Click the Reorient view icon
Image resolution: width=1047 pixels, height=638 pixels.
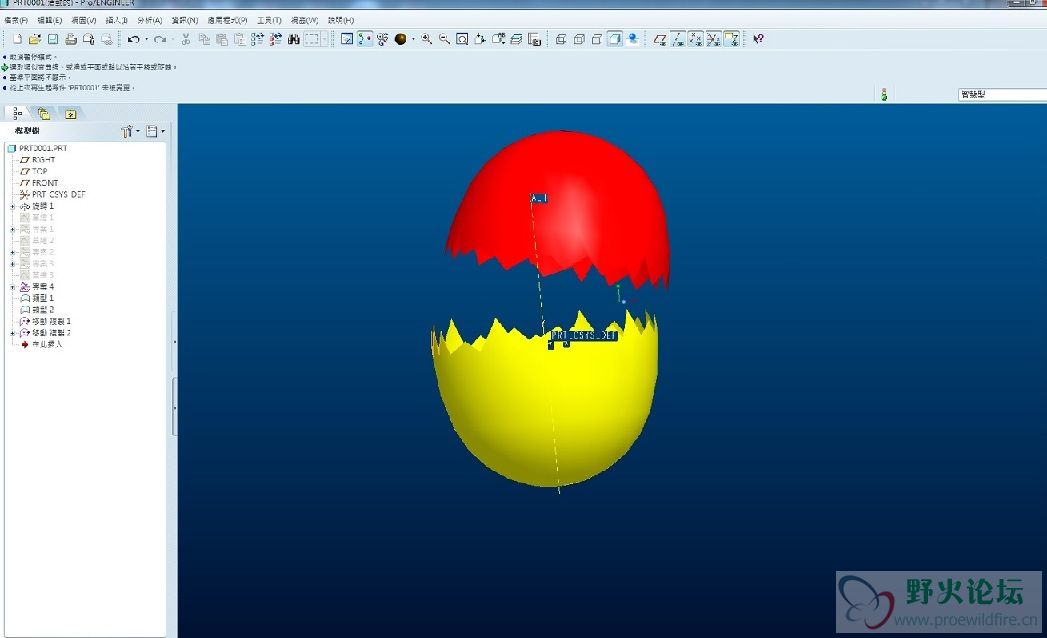480,39
